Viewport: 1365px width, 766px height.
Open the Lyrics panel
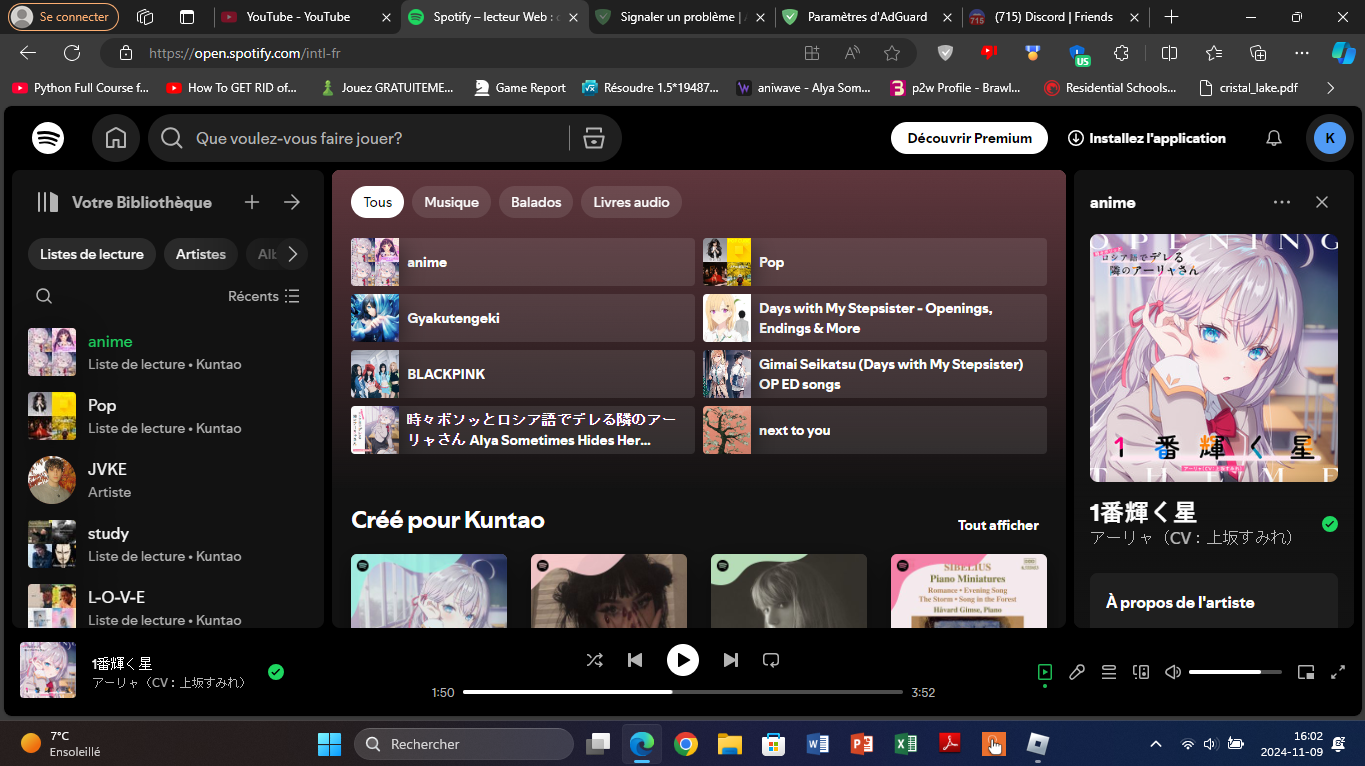[x=1077, y=671]
